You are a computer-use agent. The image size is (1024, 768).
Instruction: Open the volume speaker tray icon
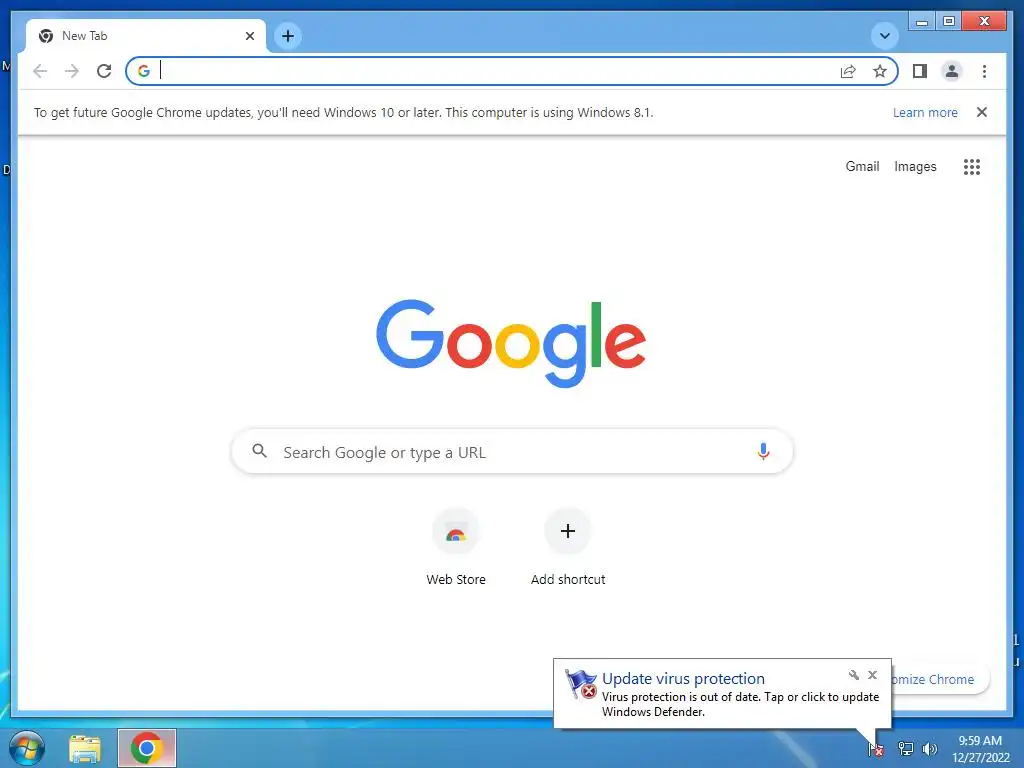(x=929, y=749)
